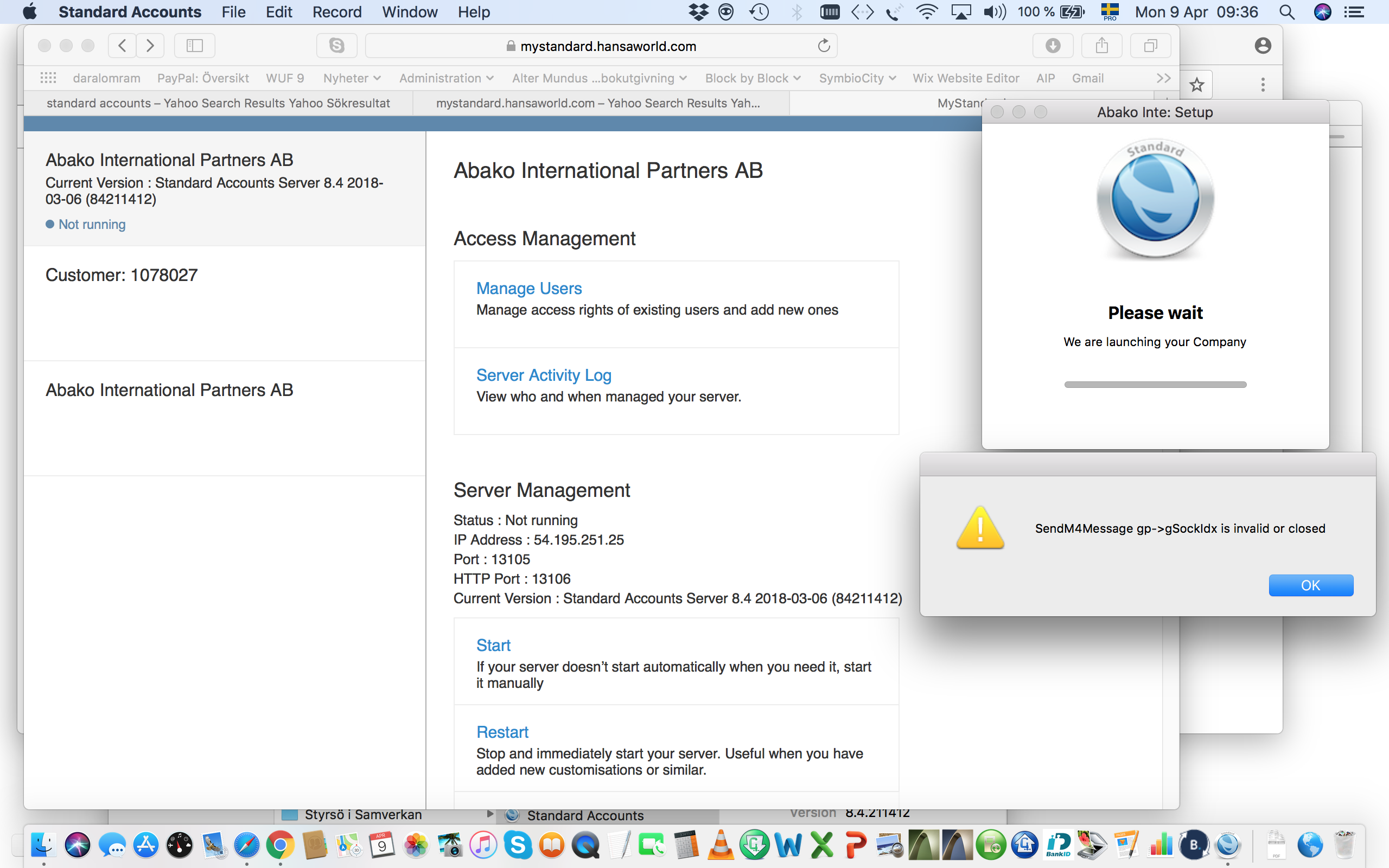The height and width of the screenshot is (868, 1389).
Task: Go back in Safari history
Action: [x=122, y=46]
